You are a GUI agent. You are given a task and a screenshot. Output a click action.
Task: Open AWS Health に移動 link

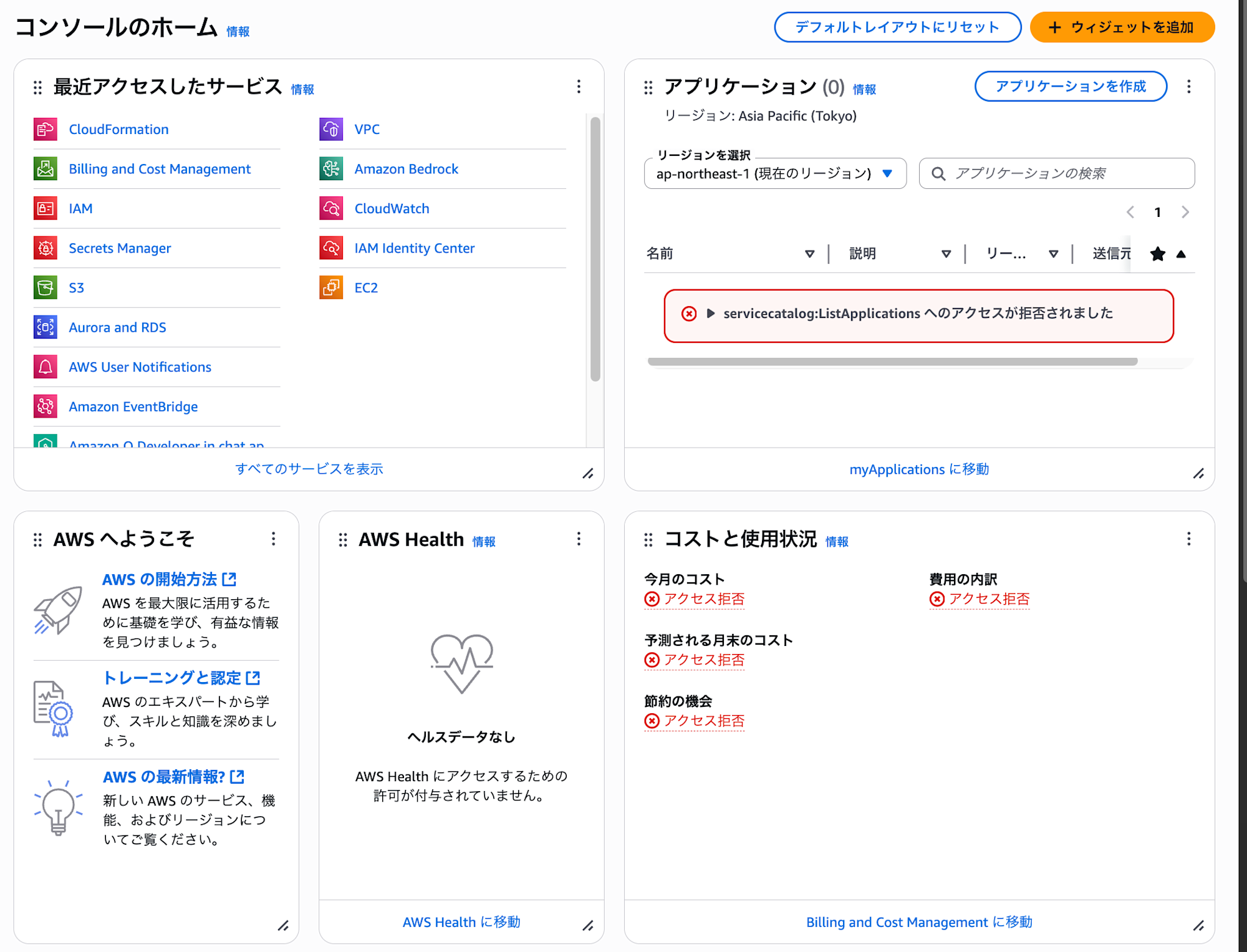point(461,922)
